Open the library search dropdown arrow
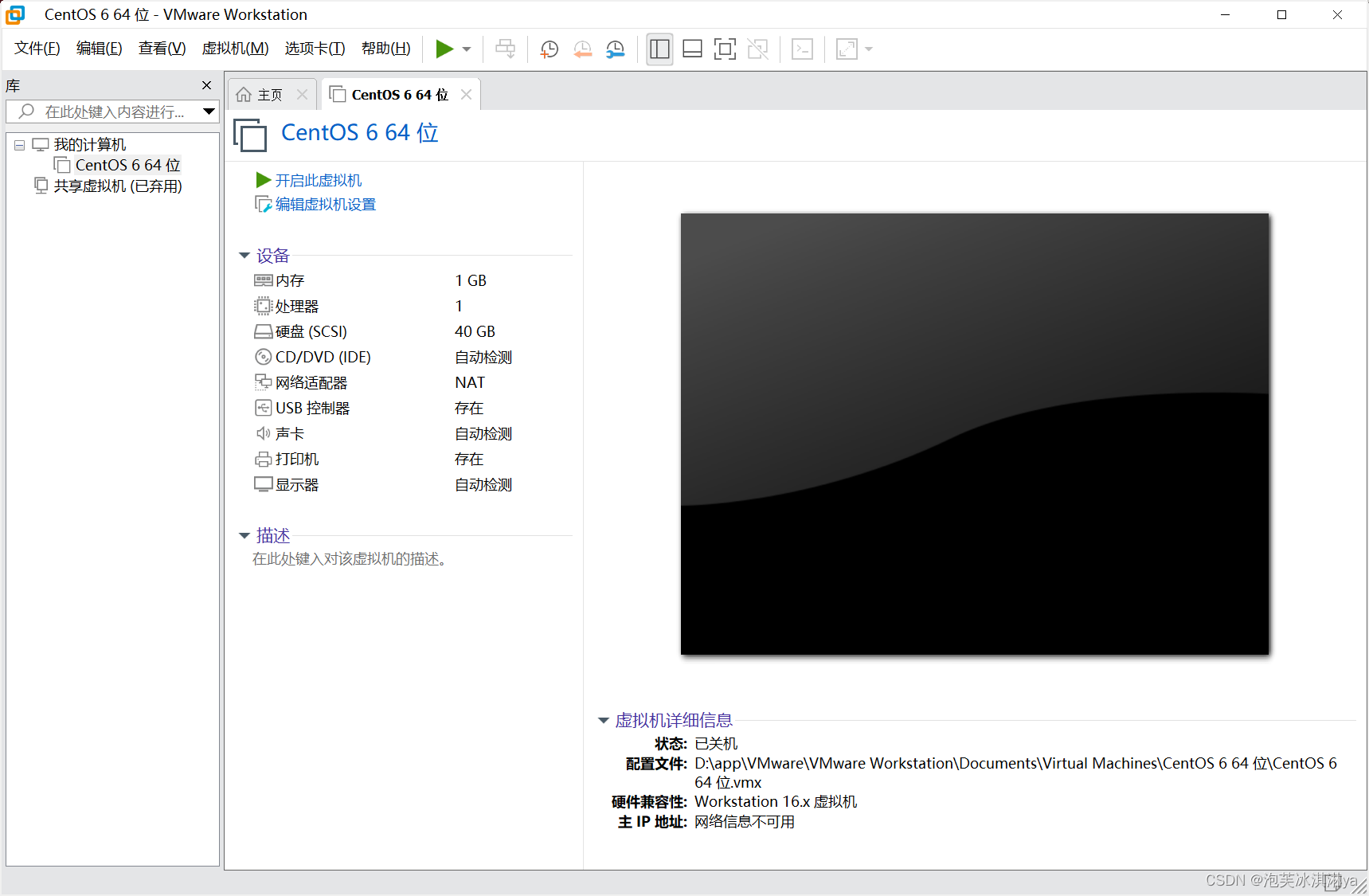The image size is (1369, 896). [209, 112]
